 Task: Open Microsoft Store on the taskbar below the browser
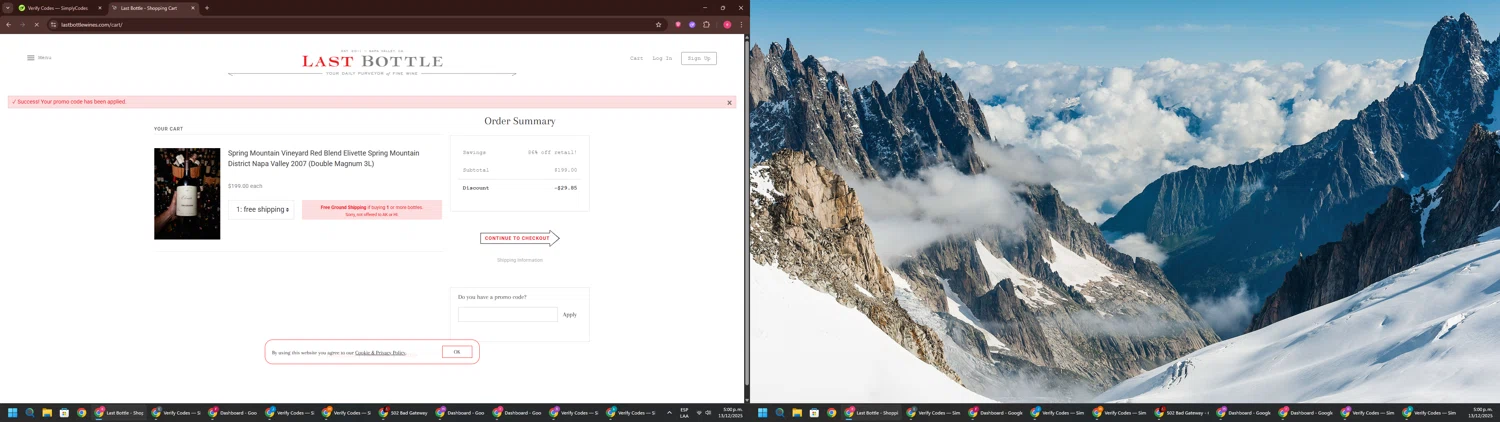coord(64,412)
